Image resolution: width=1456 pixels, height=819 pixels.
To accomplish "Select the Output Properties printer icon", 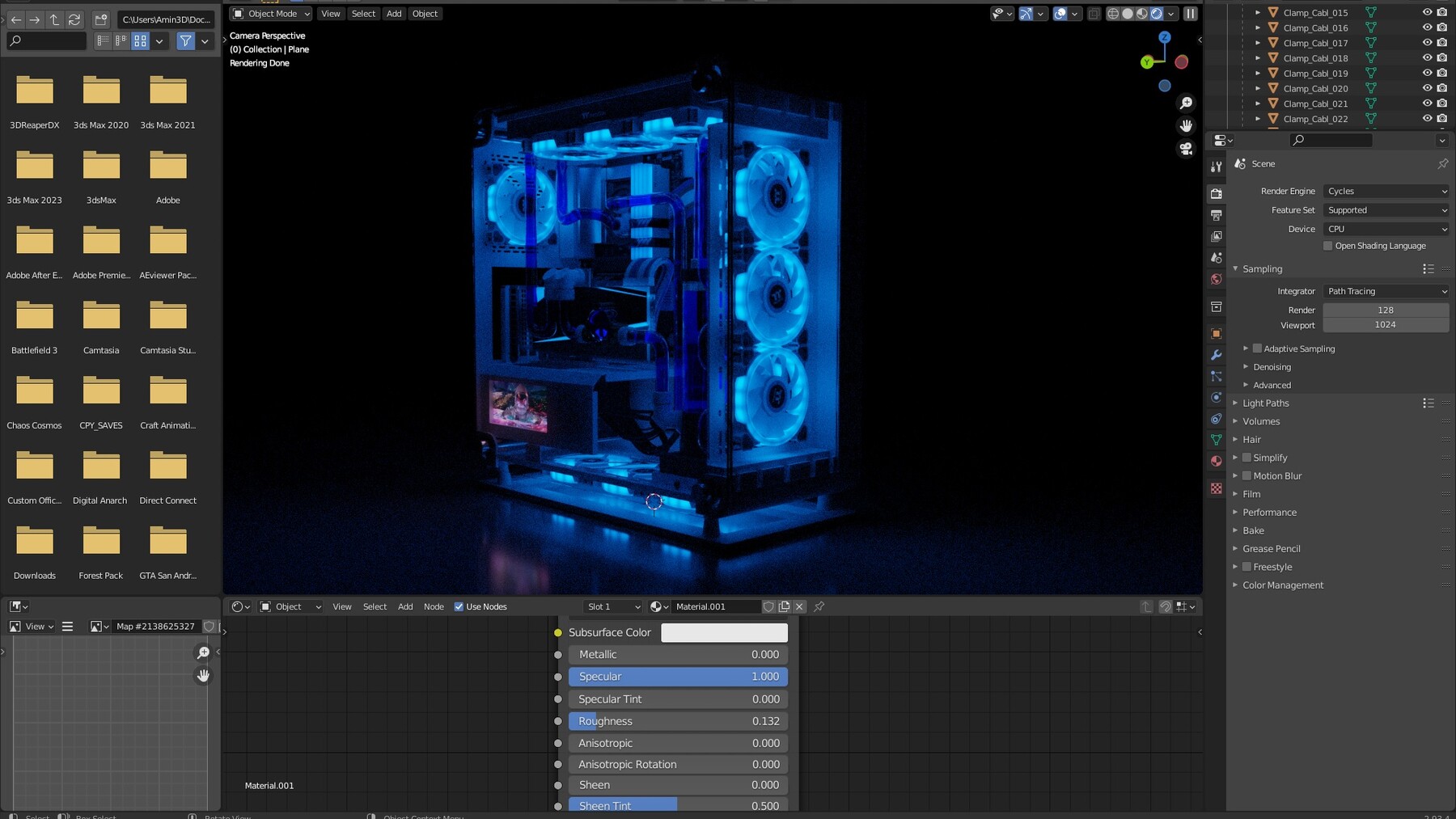I will click(x=1216, y=215).
